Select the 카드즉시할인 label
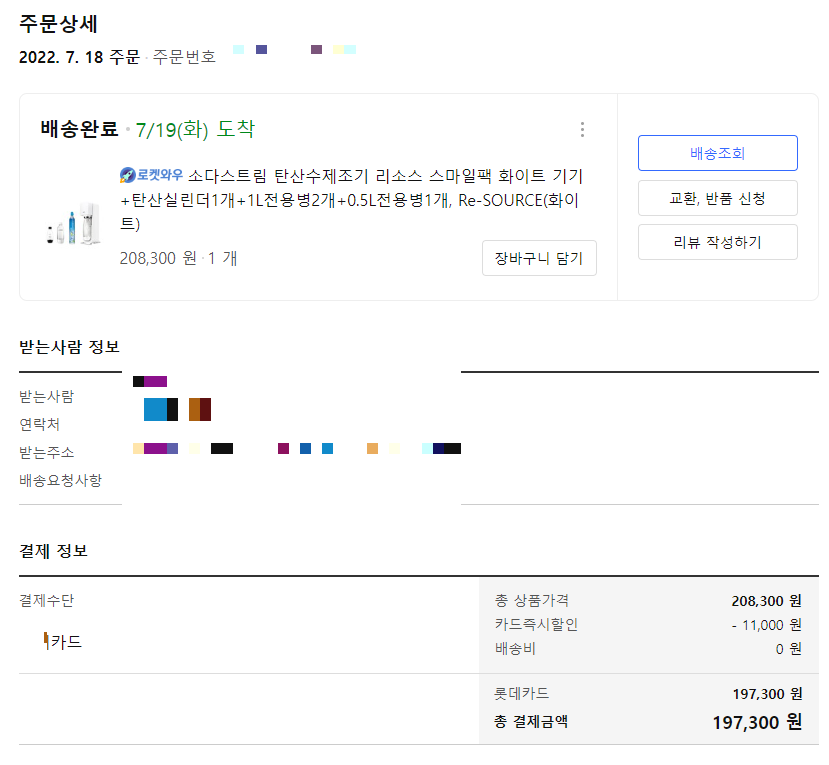The height and width of the screenshot is (765, 829). tap(536, 624)
